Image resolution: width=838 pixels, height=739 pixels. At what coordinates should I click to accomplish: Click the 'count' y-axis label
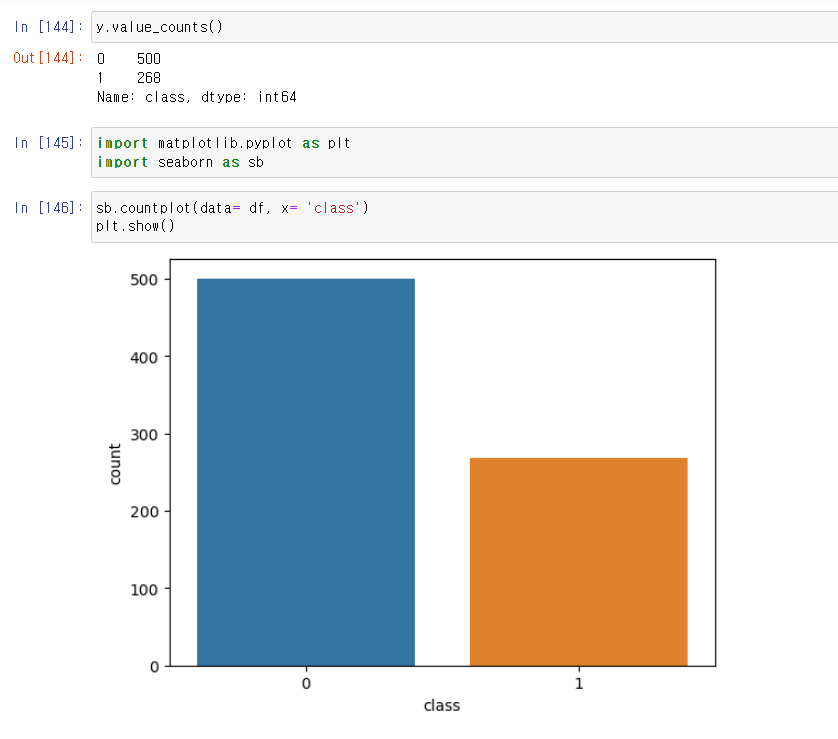(x=114, y=464)
